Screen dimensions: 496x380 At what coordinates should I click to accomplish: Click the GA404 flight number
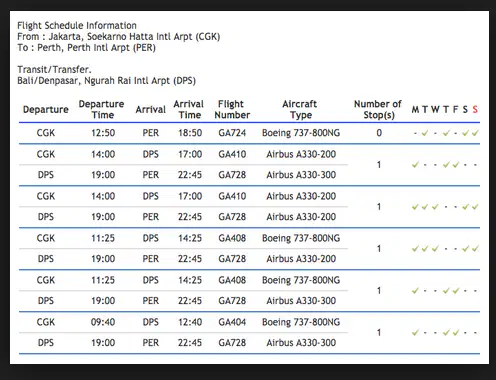232,322
